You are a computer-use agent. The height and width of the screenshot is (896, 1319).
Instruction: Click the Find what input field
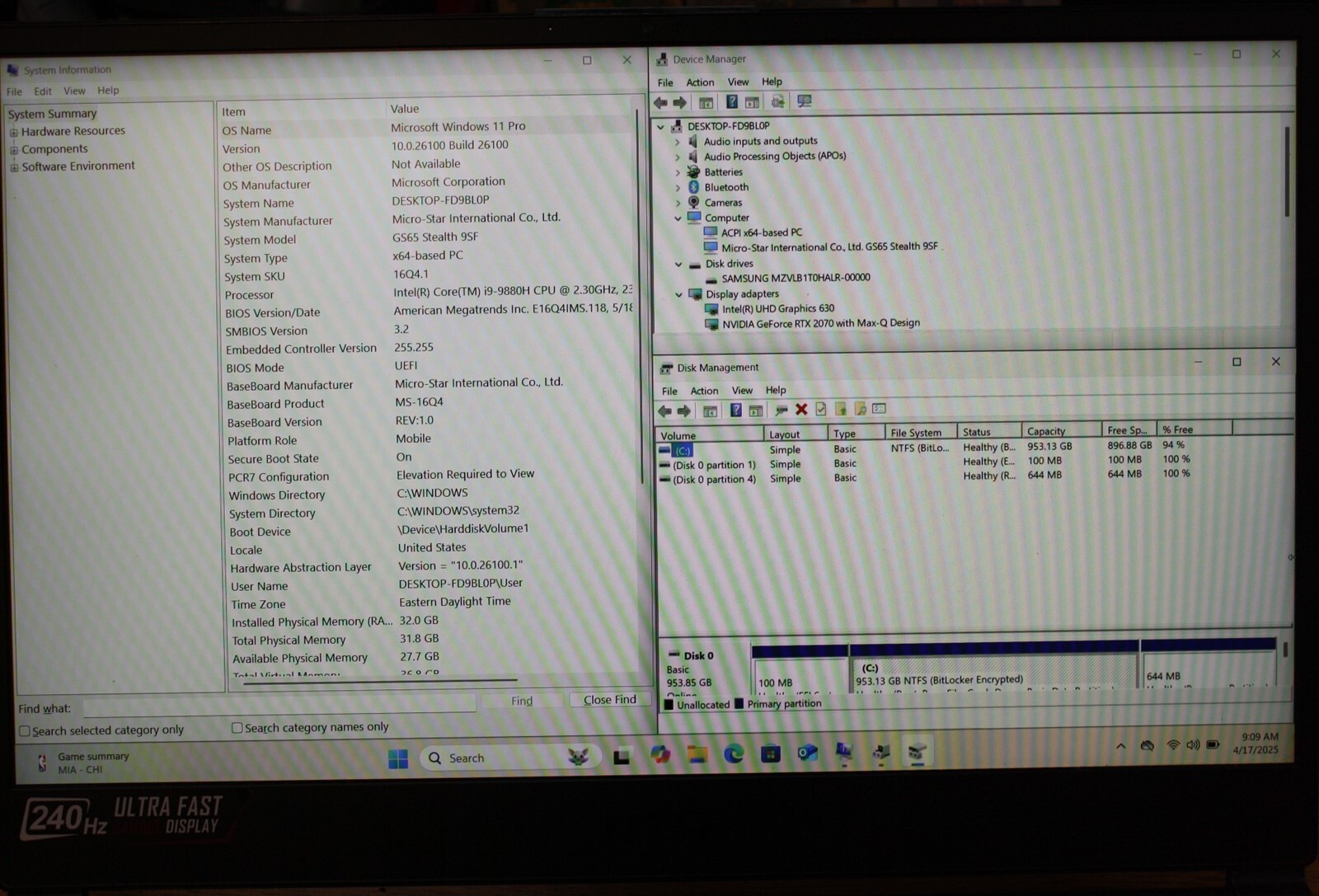click(279, 706)
